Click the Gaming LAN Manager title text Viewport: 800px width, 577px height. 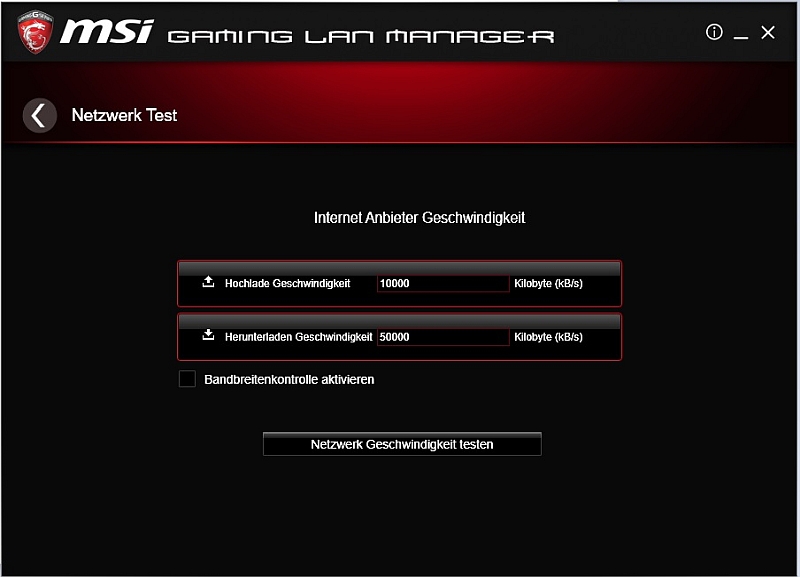[361, 37]
